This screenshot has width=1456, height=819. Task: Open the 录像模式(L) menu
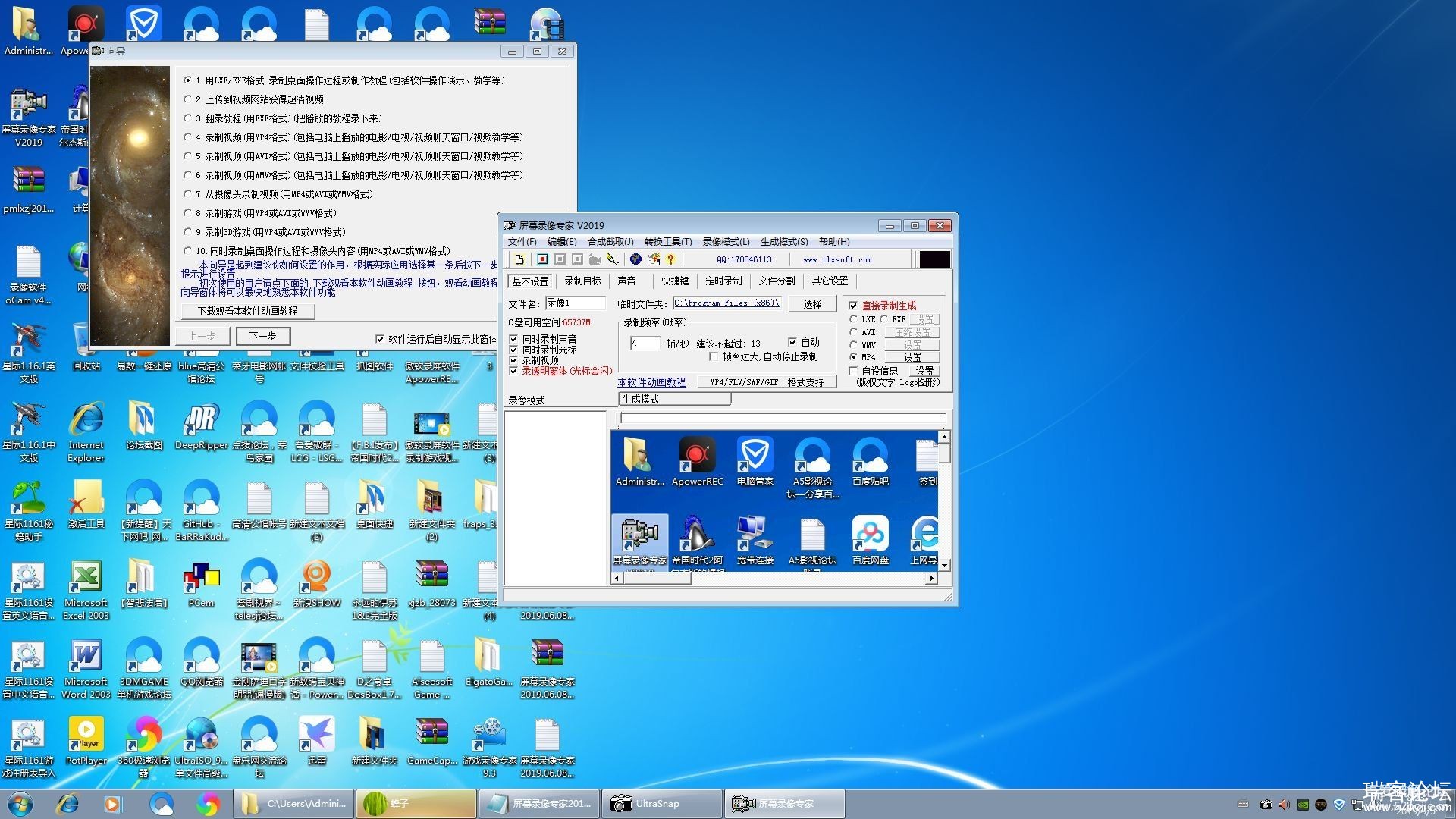click(x=726, y=242)
